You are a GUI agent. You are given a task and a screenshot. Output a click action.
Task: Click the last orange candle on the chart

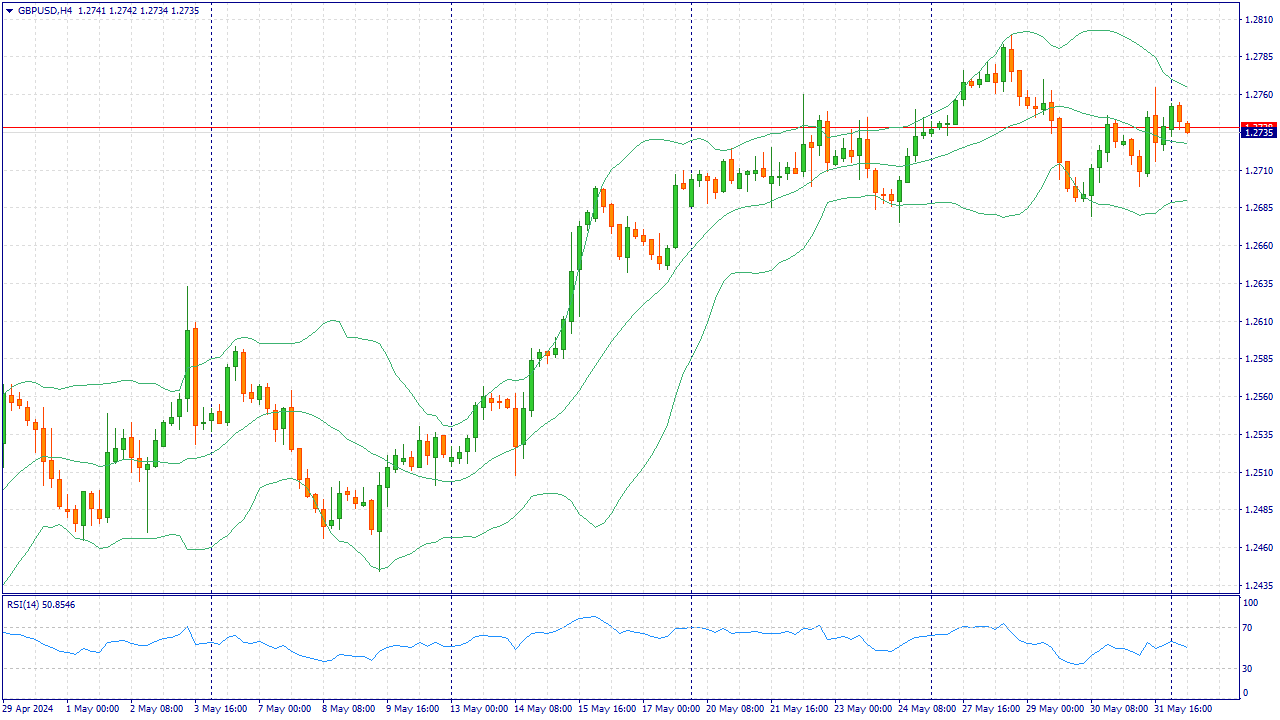(1187, 127)
